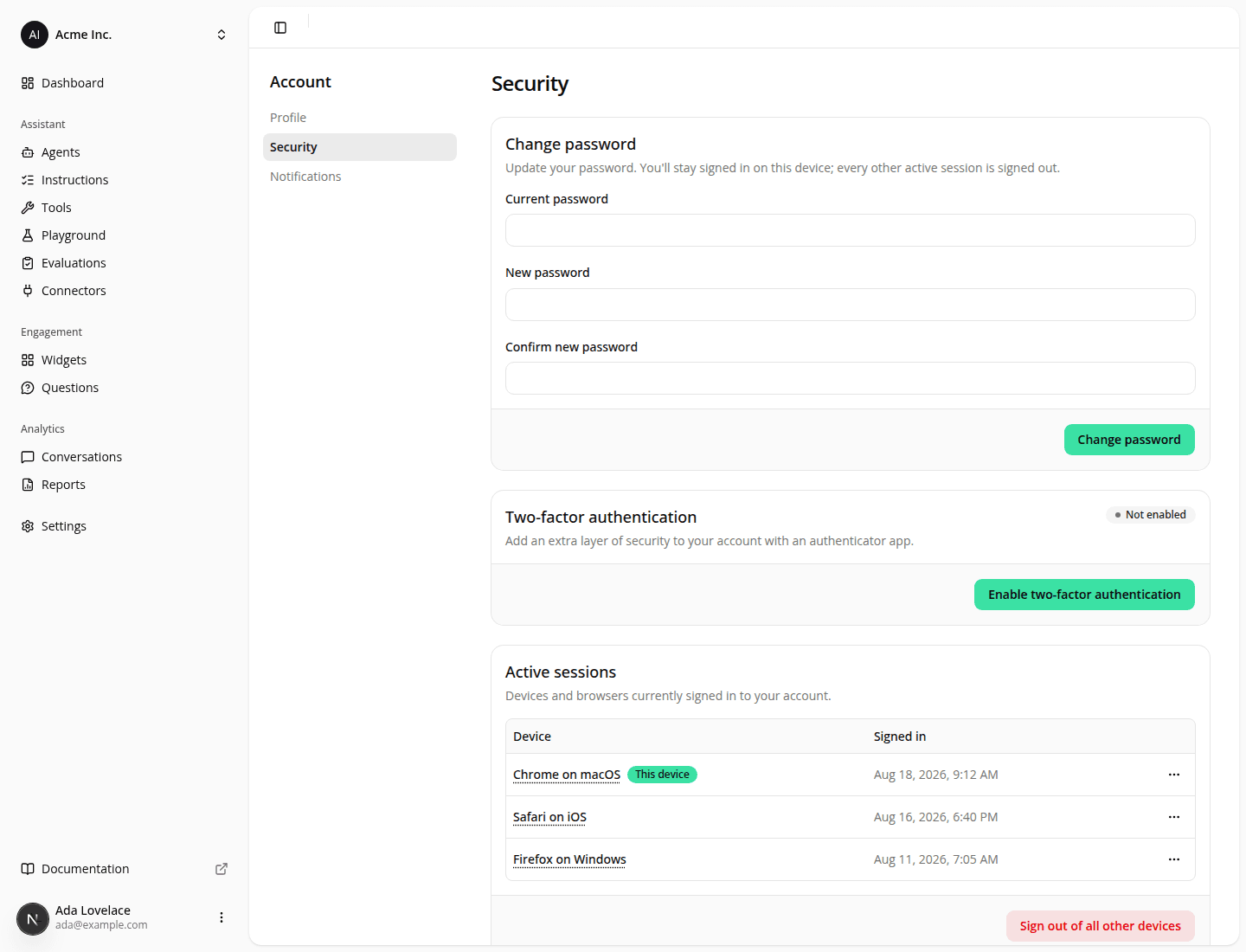Click the Signed in column header

(x=900, y=737)
